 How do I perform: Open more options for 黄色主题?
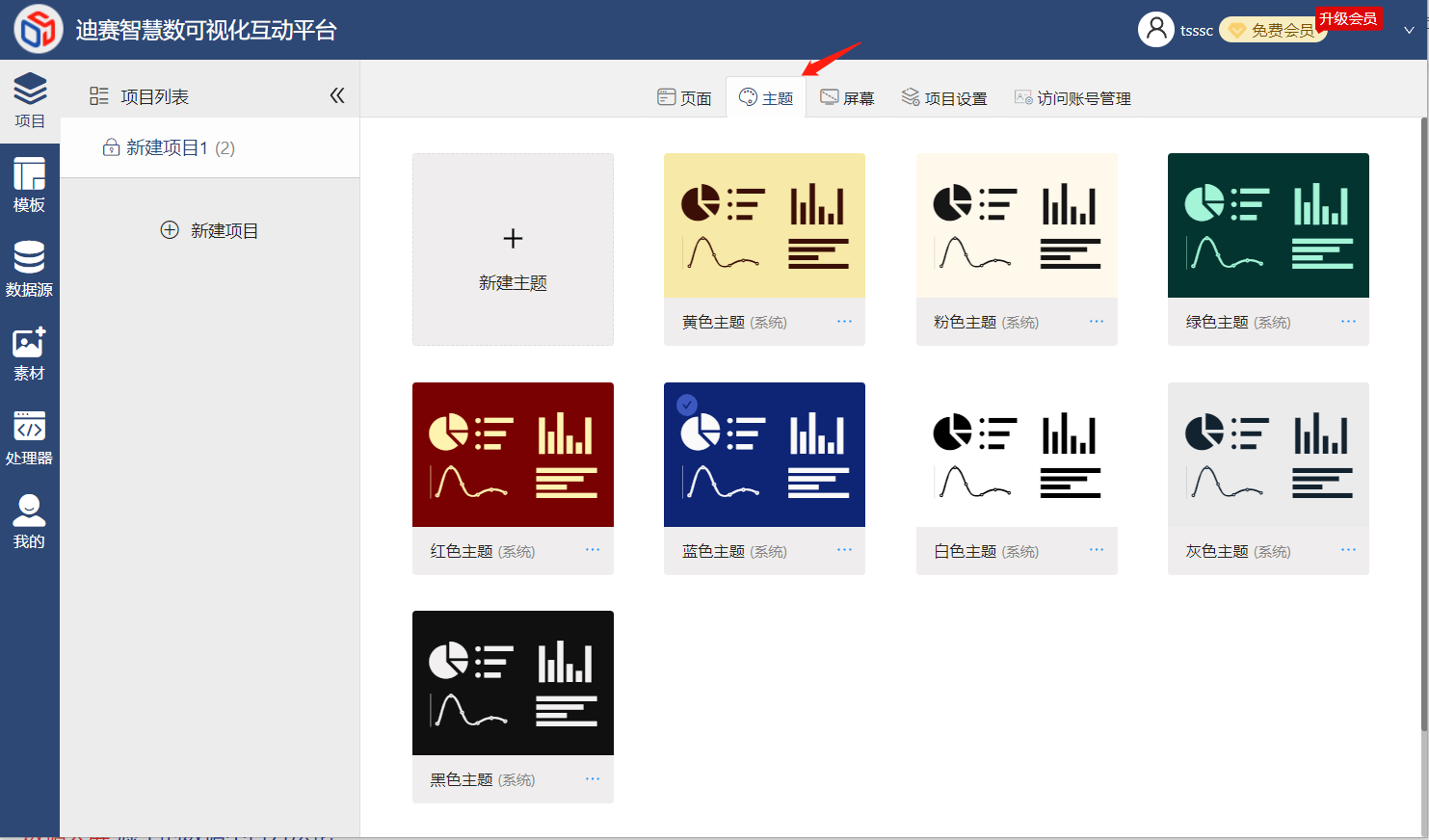844,321
